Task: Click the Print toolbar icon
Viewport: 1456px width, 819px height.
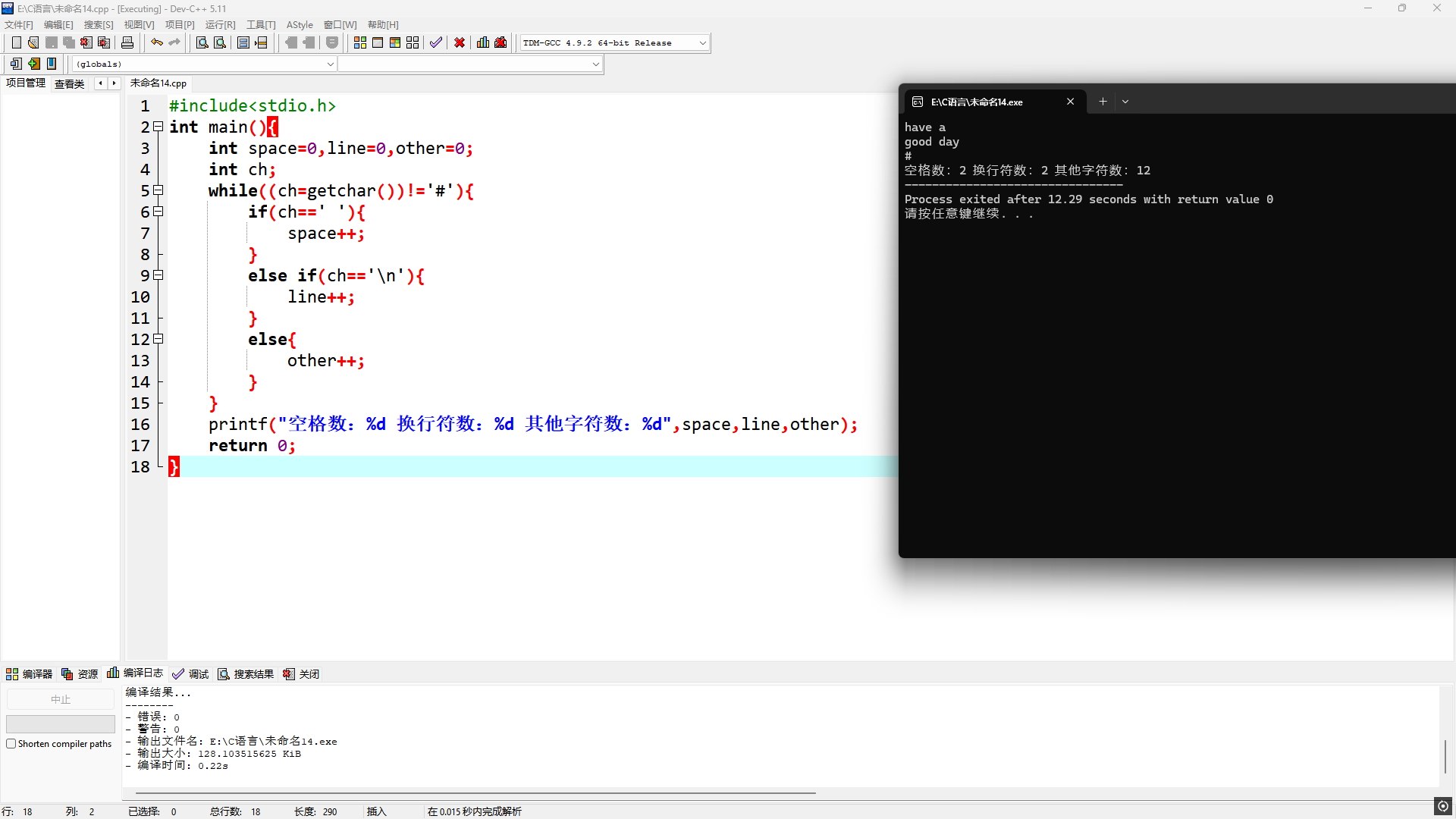Action: (x=127, y=42)
